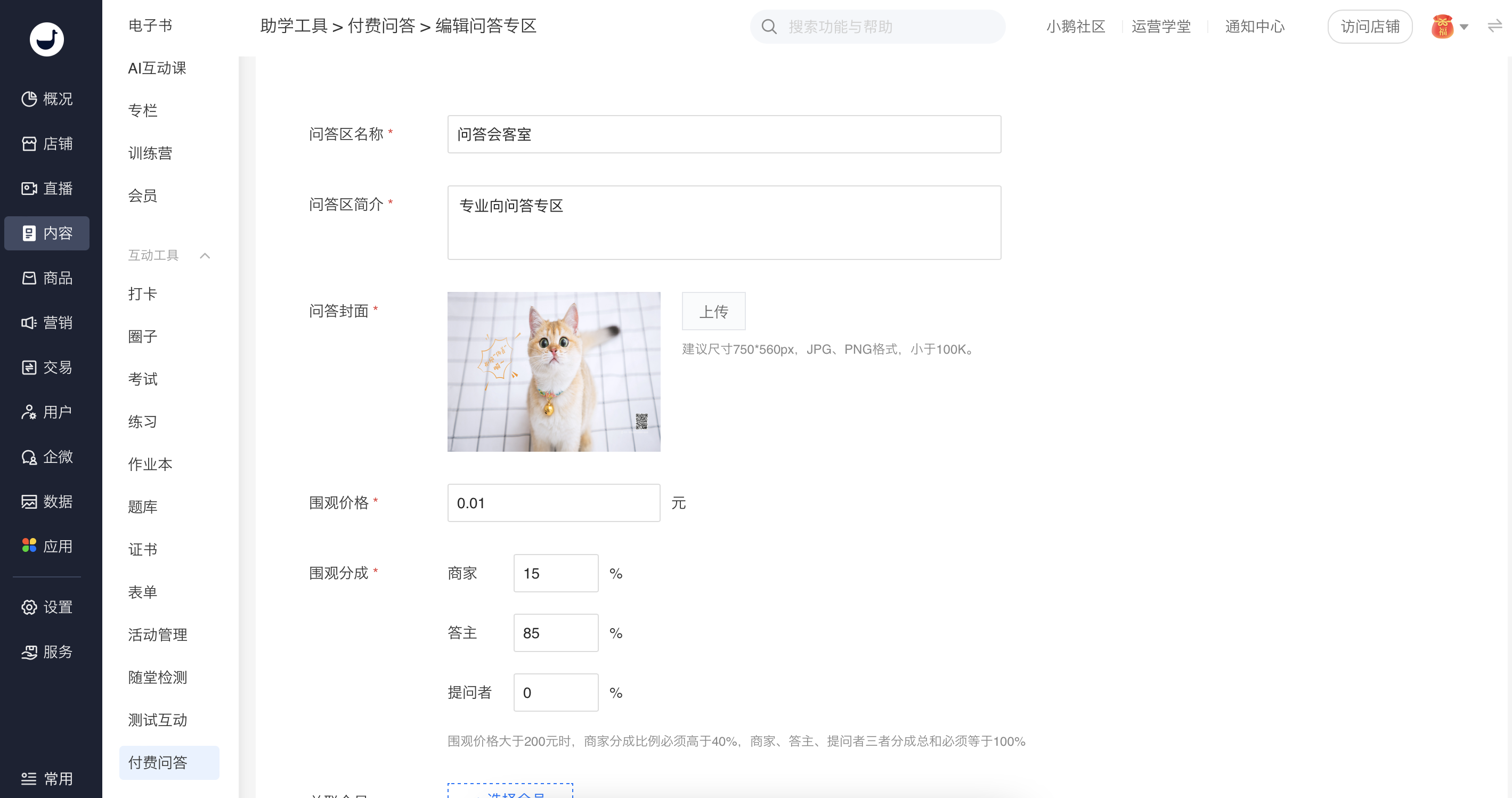The height and width of the screenshot is (798, 1512).
Task: Open the 数据 data section
Action: pos(47,502)
